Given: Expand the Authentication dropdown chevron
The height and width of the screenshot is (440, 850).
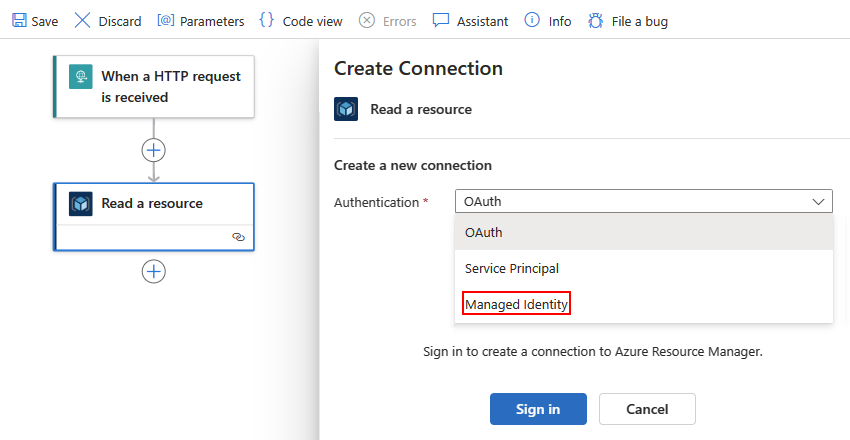Looking at the screenshot, I should [817, 202].
